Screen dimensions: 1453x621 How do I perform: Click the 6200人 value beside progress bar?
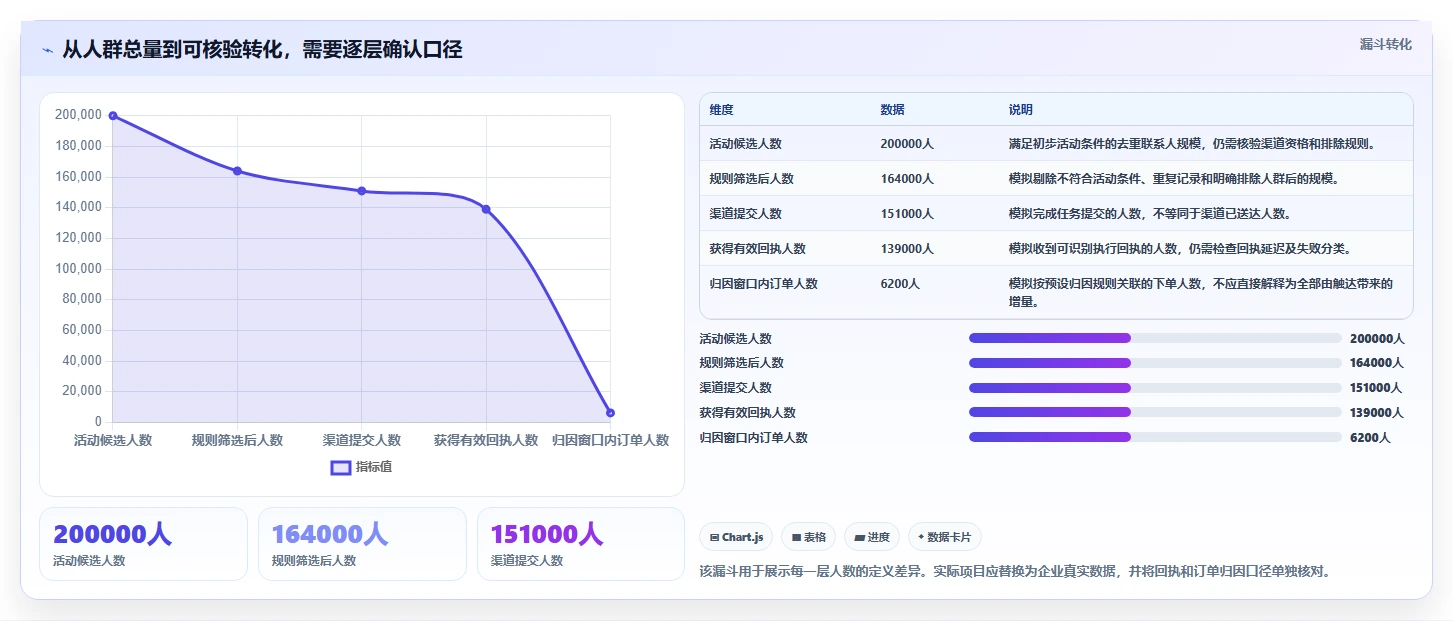(x=1370, y=438)
